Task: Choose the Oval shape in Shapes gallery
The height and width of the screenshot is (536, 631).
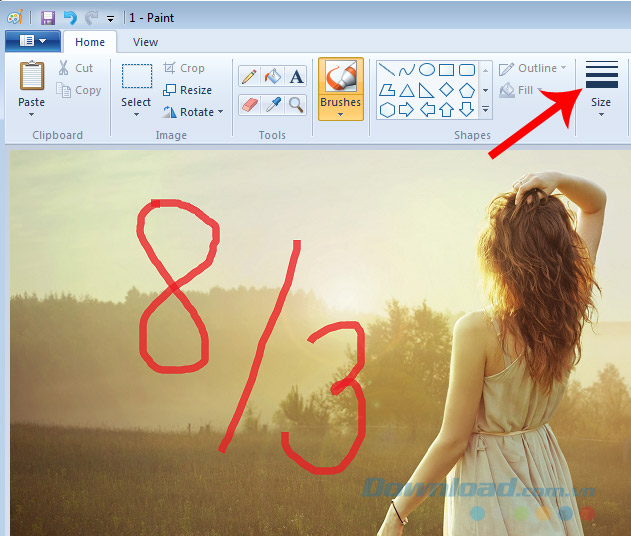Action: point(427,69)
